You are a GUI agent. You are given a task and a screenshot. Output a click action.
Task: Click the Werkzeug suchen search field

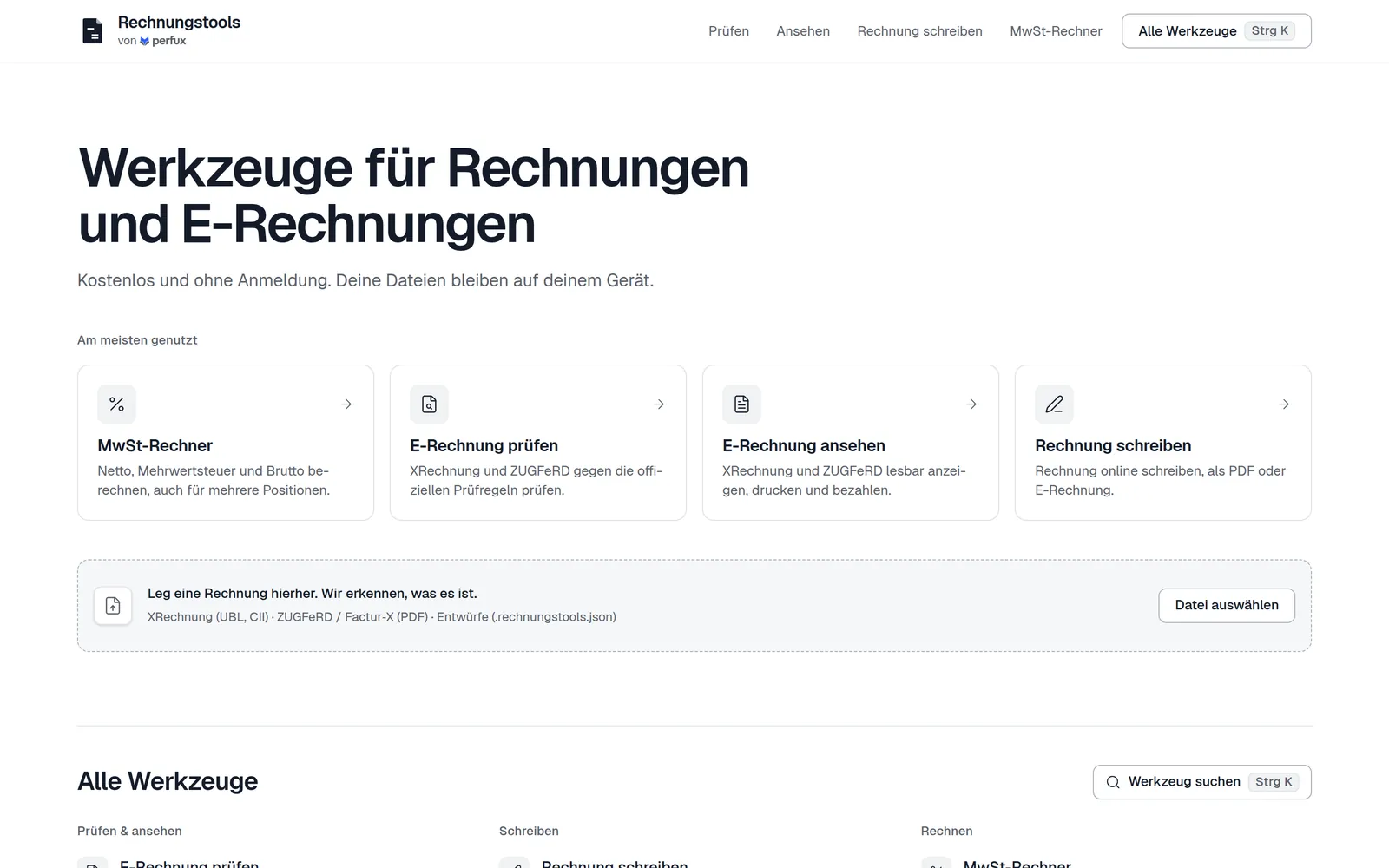tap(1201, 782)
